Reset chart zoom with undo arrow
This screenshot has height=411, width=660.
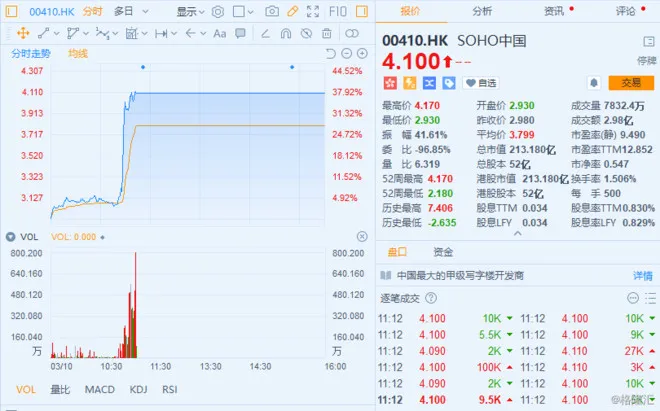click(x=331, y=53)
